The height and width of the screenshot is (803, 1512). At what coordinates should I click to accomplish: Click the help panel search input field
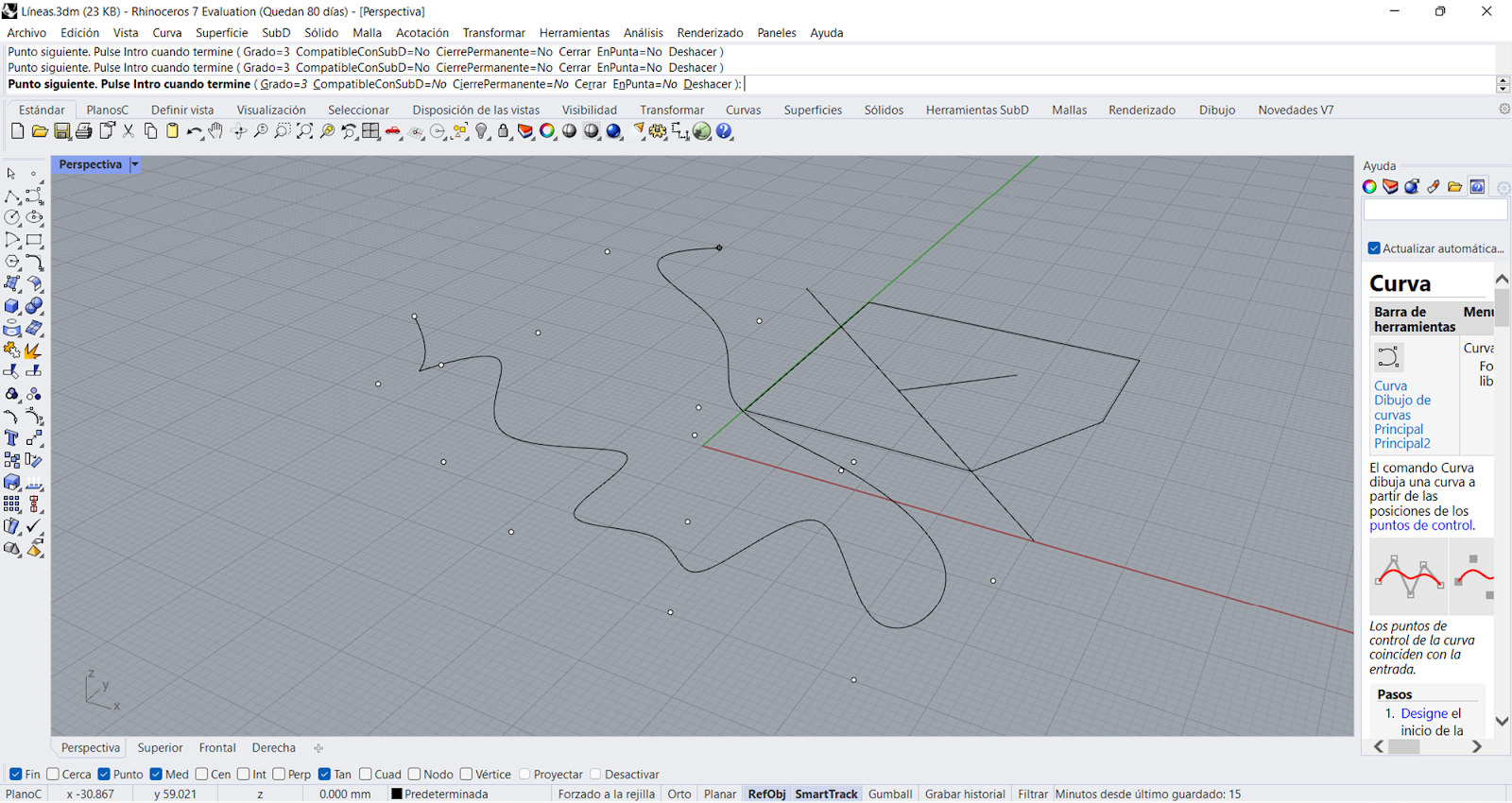click(x=1435, y=212)
